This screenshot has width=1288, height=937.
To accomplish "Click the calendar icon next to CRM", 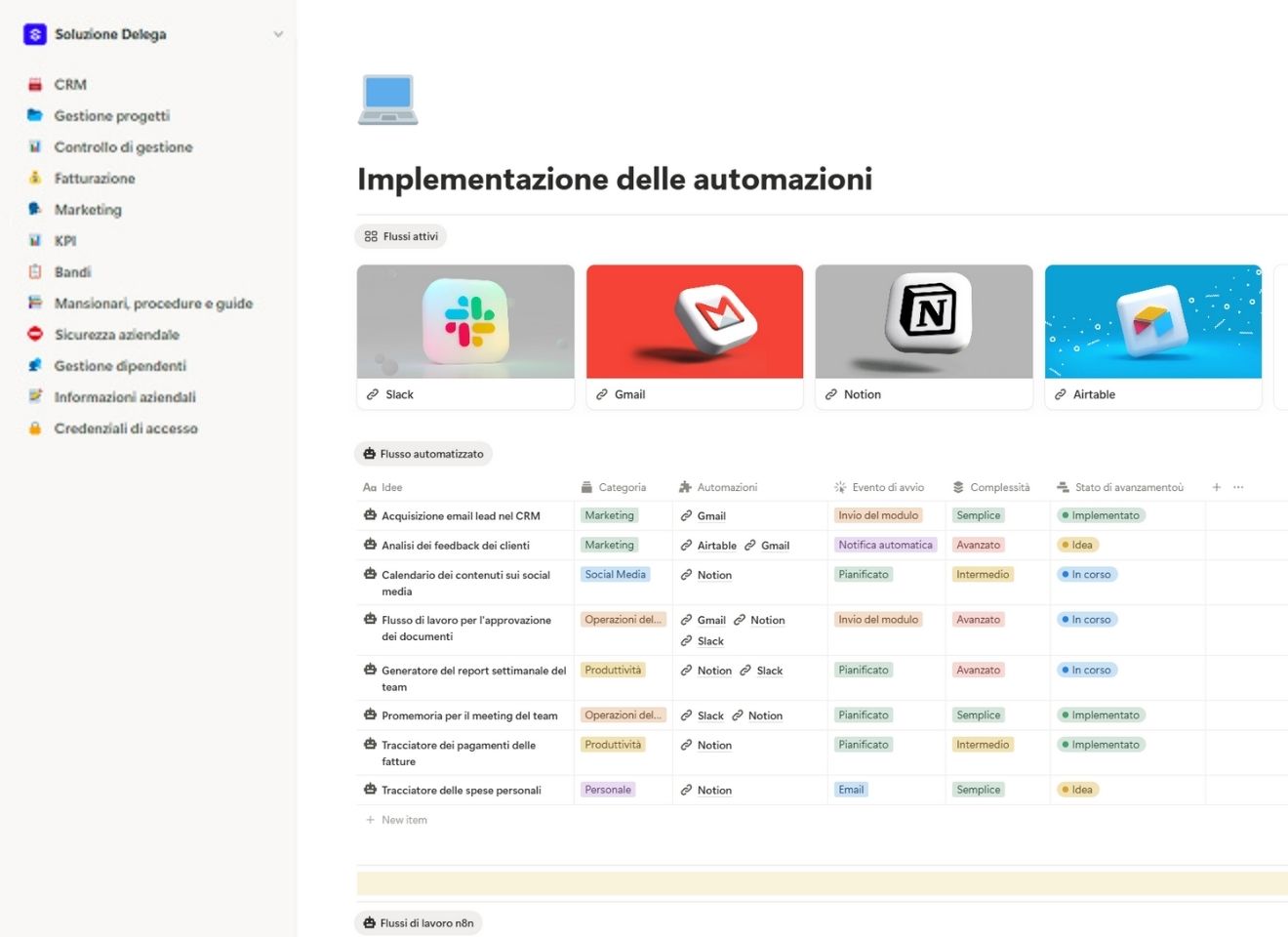I will coord(35,84).
